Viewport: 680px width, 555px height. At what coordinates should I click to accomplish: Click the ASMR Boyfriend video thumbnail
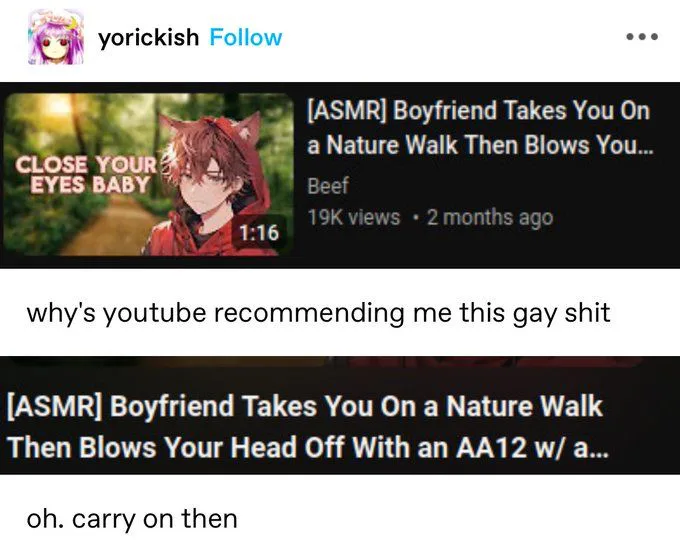pos(148,174)
